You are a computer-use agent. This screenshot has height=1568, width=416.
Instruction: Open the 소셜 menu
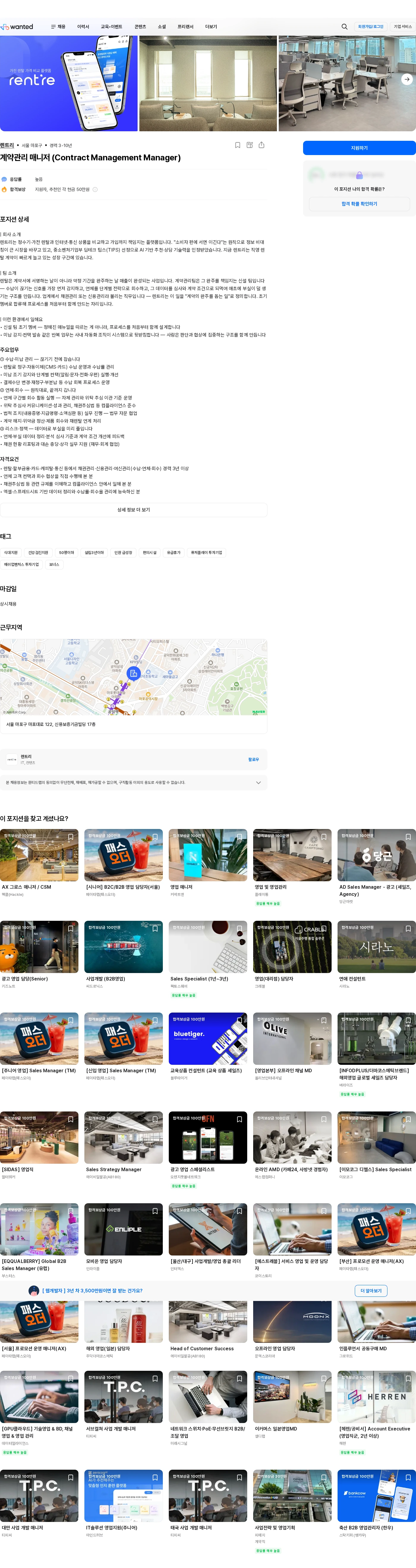(161, 27)
